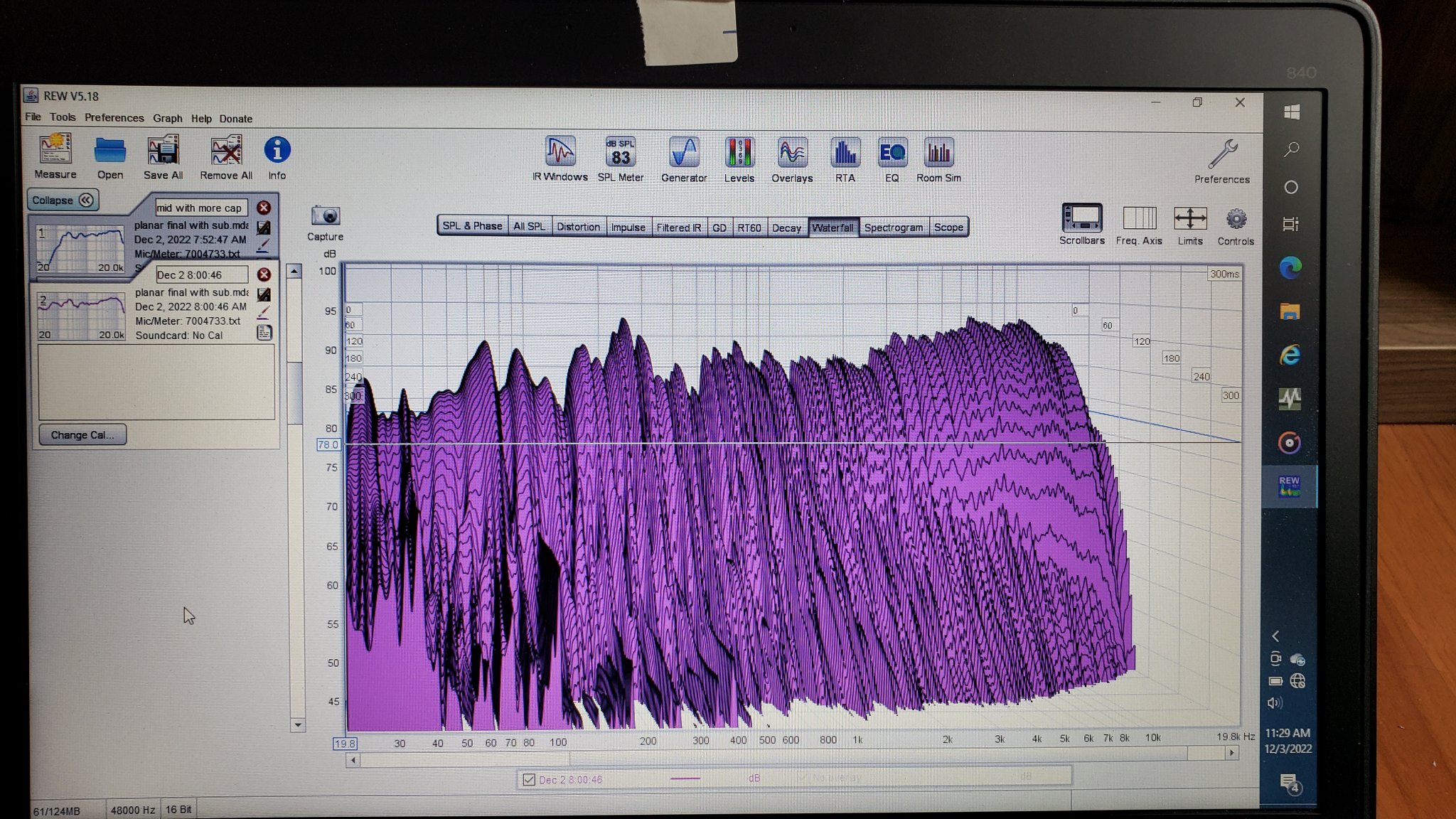
Task: Edit the 'mid with more cap' name field
Action: 201,208
